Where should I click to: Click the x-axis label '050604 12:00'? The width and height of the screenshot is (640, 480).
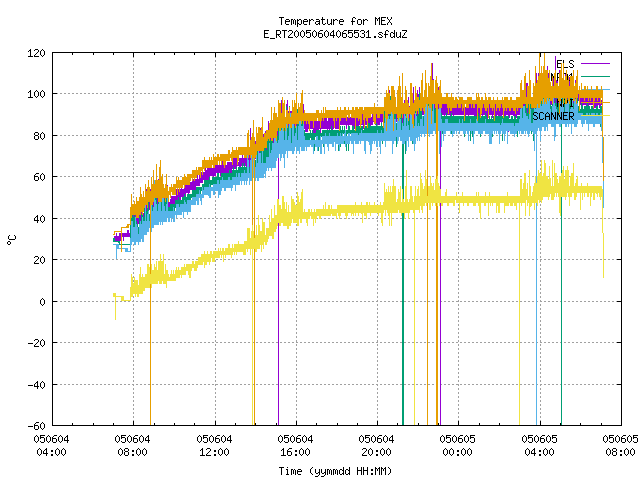[x=214, y=446]
